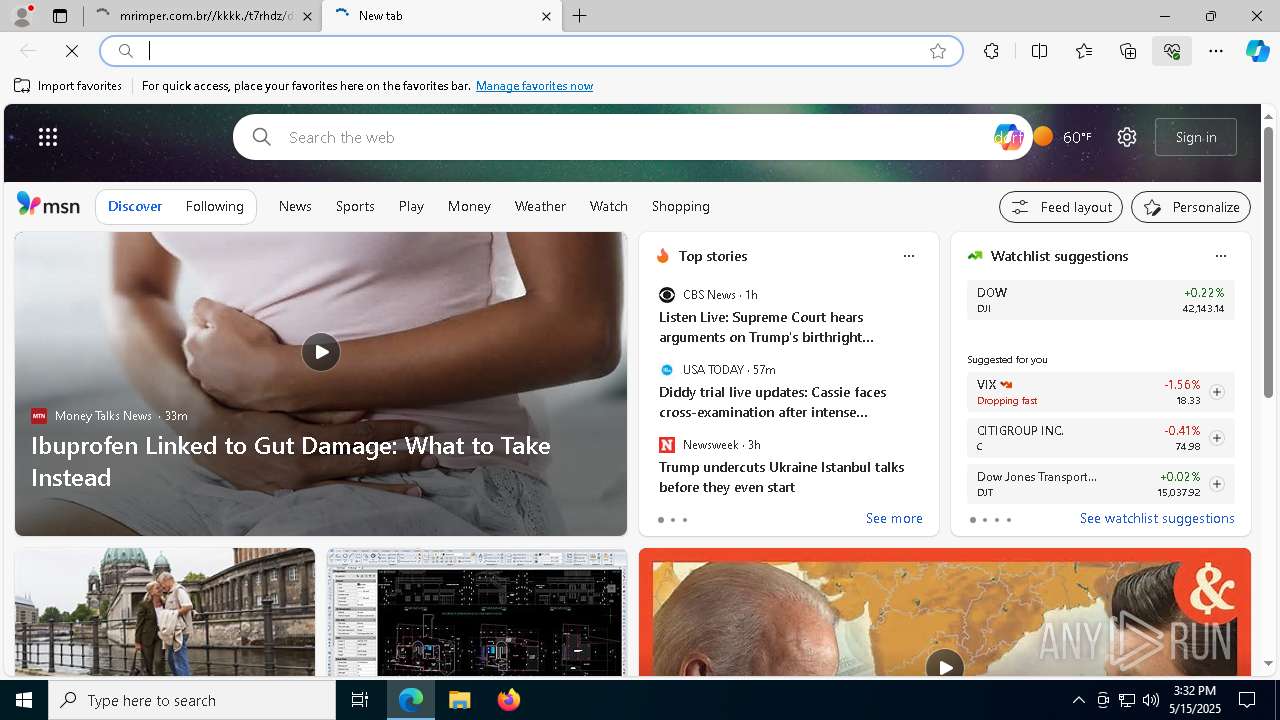Add this page to favorites star

pyautogui.click(x=938, y=51)
